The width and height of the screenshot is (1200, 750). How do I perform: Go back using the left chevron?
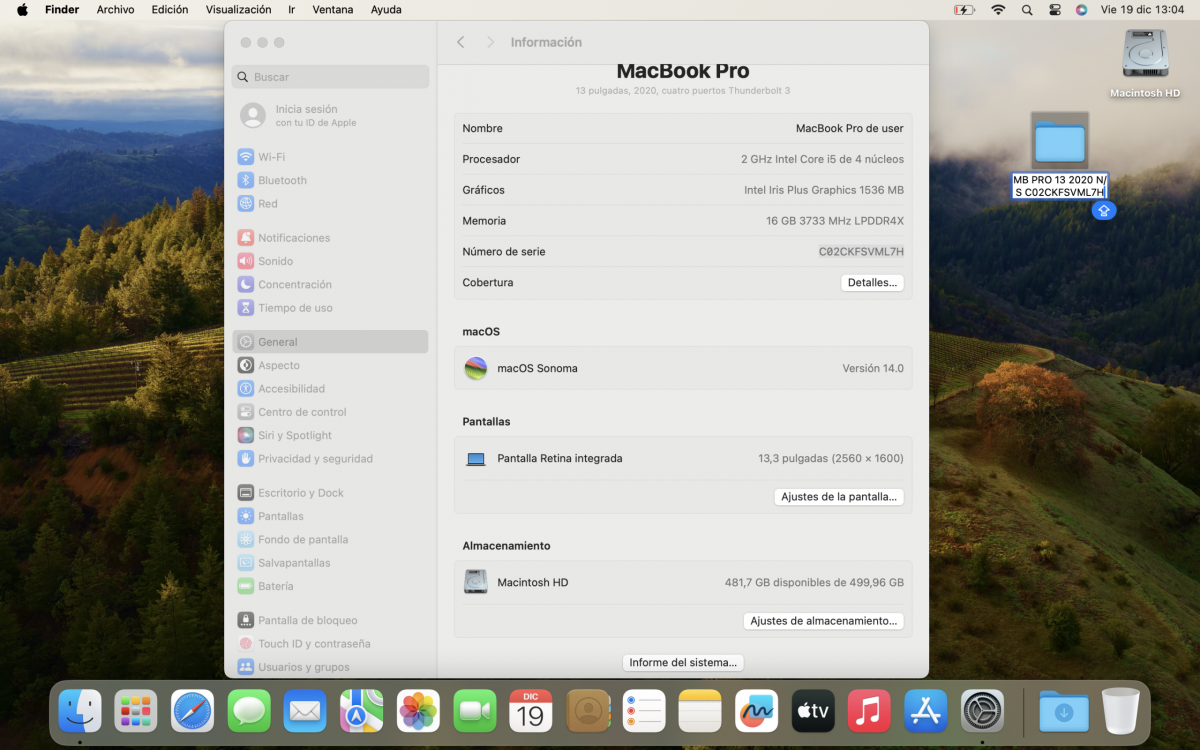pyautogui.click(x=461, y=42)
